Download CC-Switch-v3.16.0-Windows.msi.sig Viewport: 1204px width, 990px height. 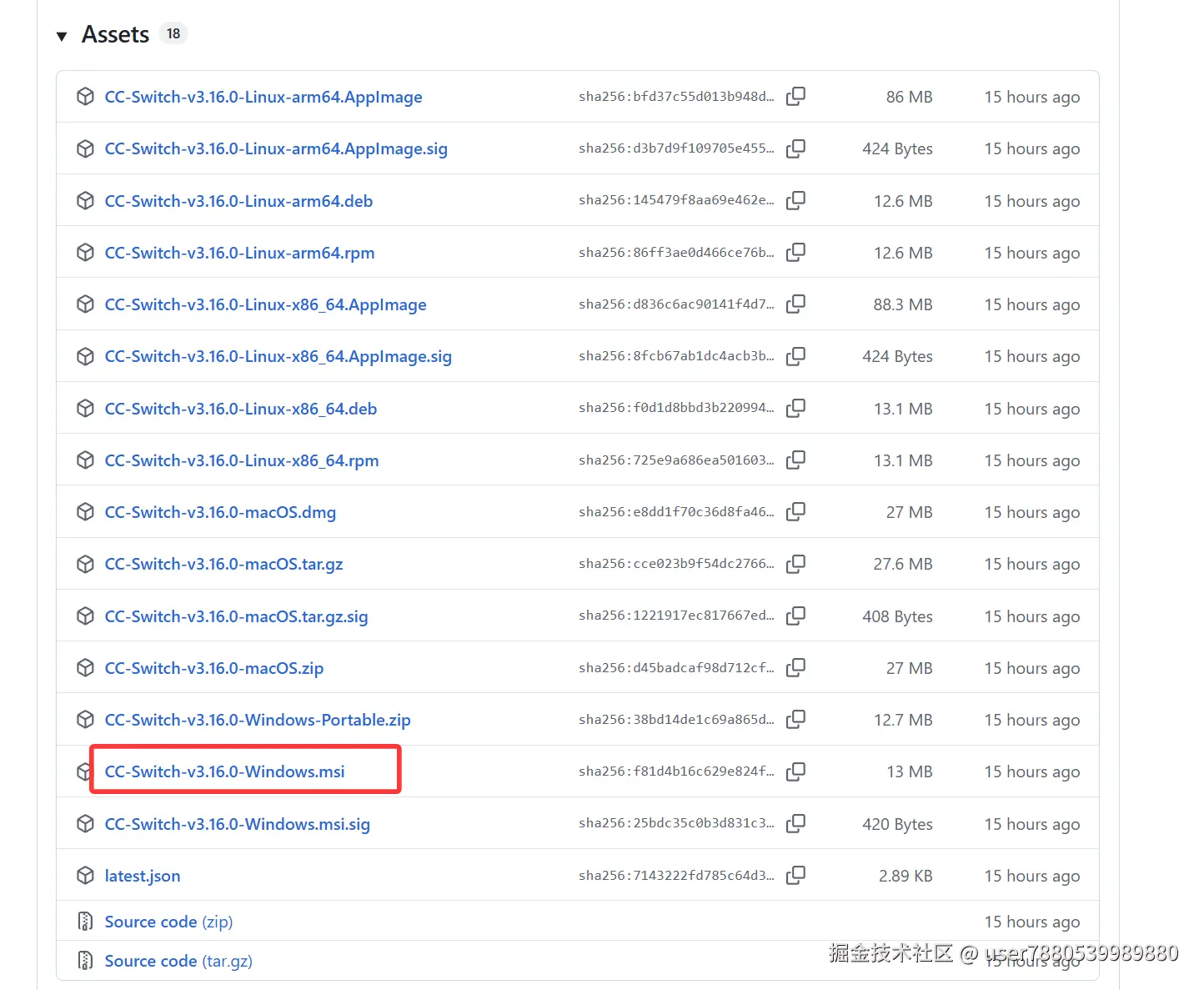pyautogui.click(x=237, y=824)
